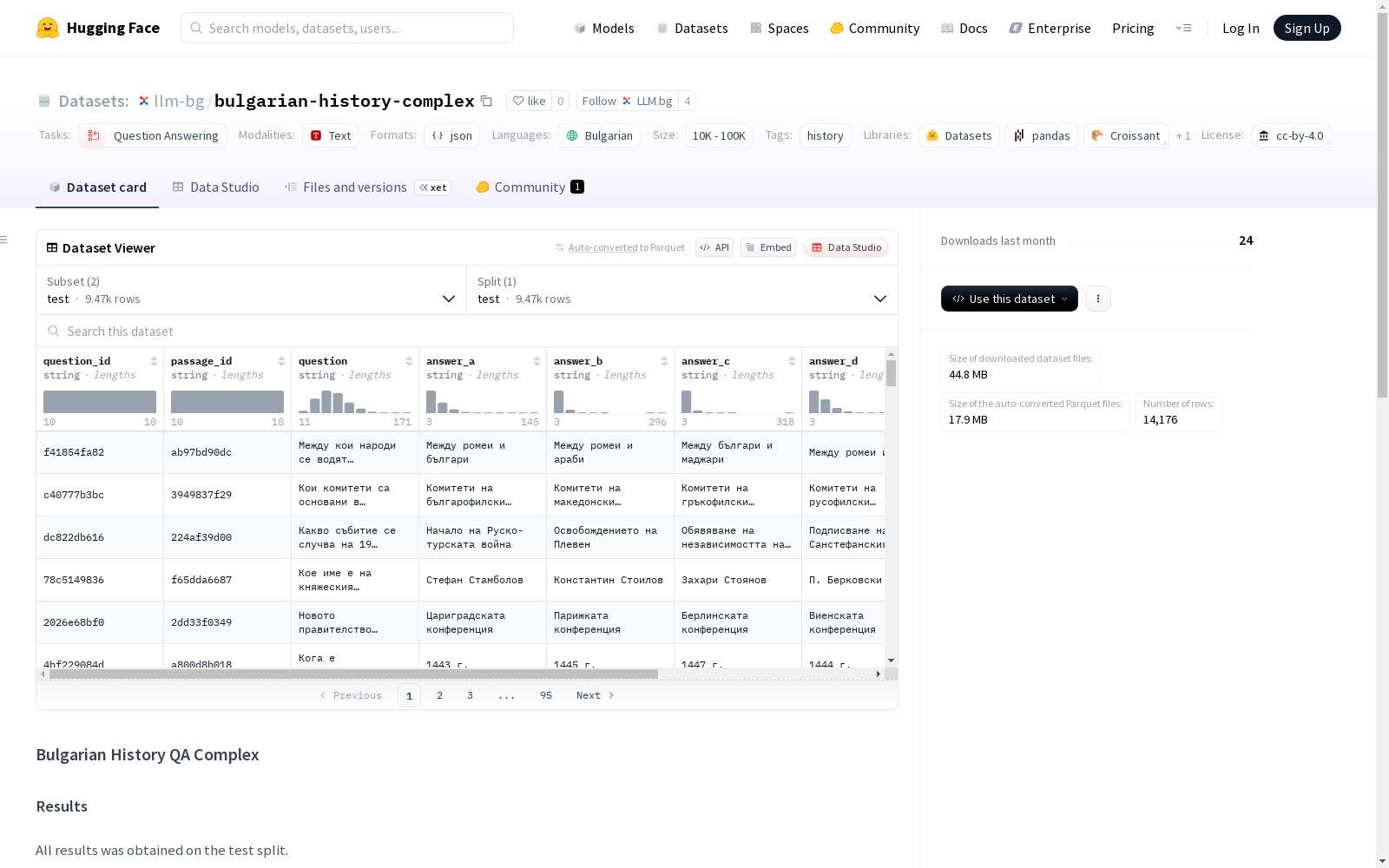The height and width of the screenshot is (868, 1389).
Task: Click the Bulgarian language tag
Action: (600, 135)
